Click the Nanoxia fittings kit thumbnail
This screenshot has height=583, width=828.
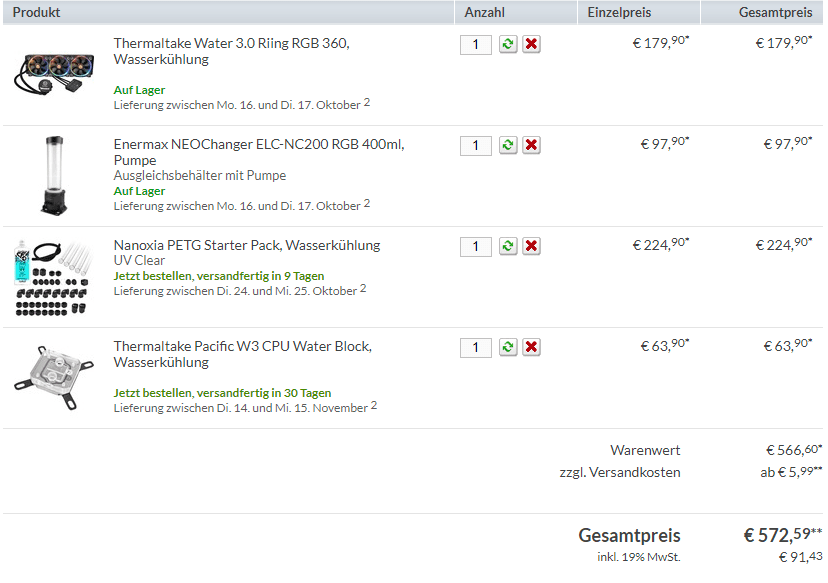tap(53, 278)
